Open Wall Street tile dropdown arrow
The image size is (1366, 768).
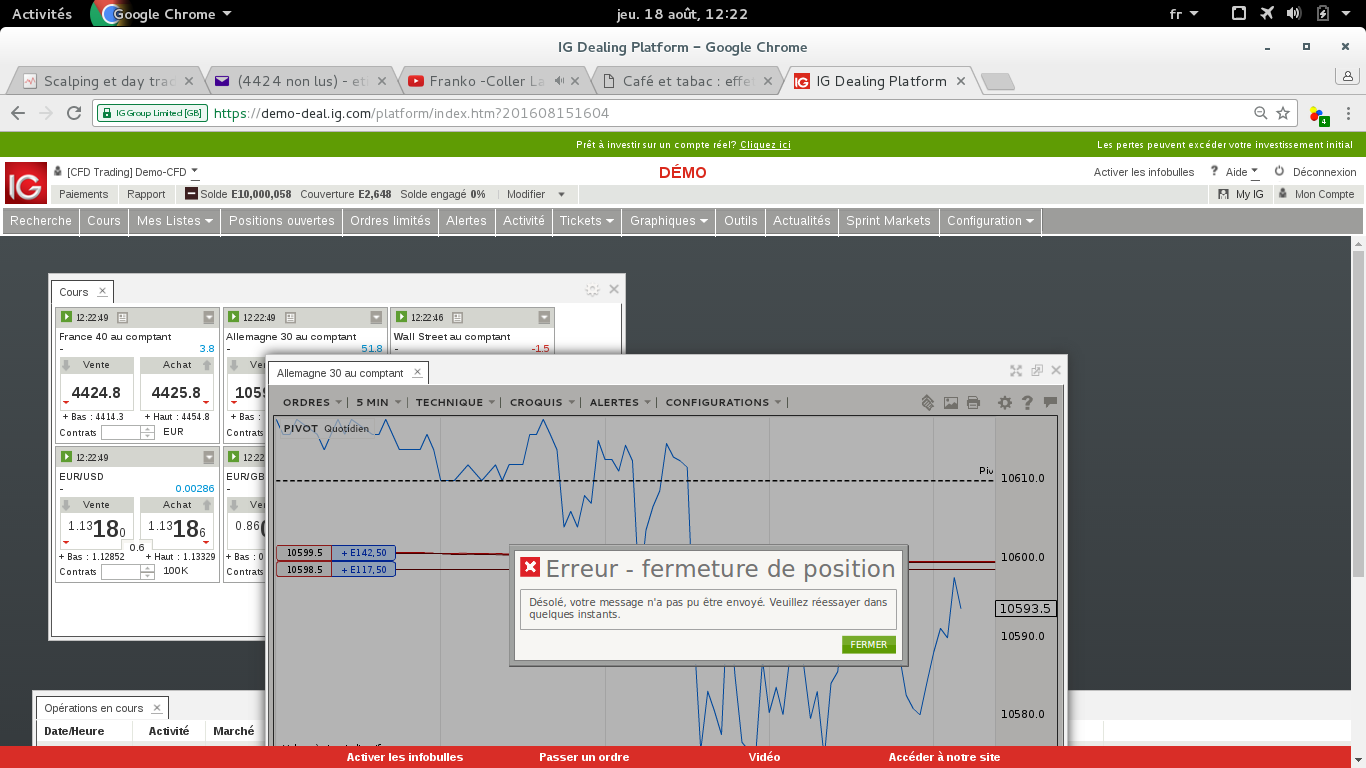pyautogui.click(x=544, y=317)
